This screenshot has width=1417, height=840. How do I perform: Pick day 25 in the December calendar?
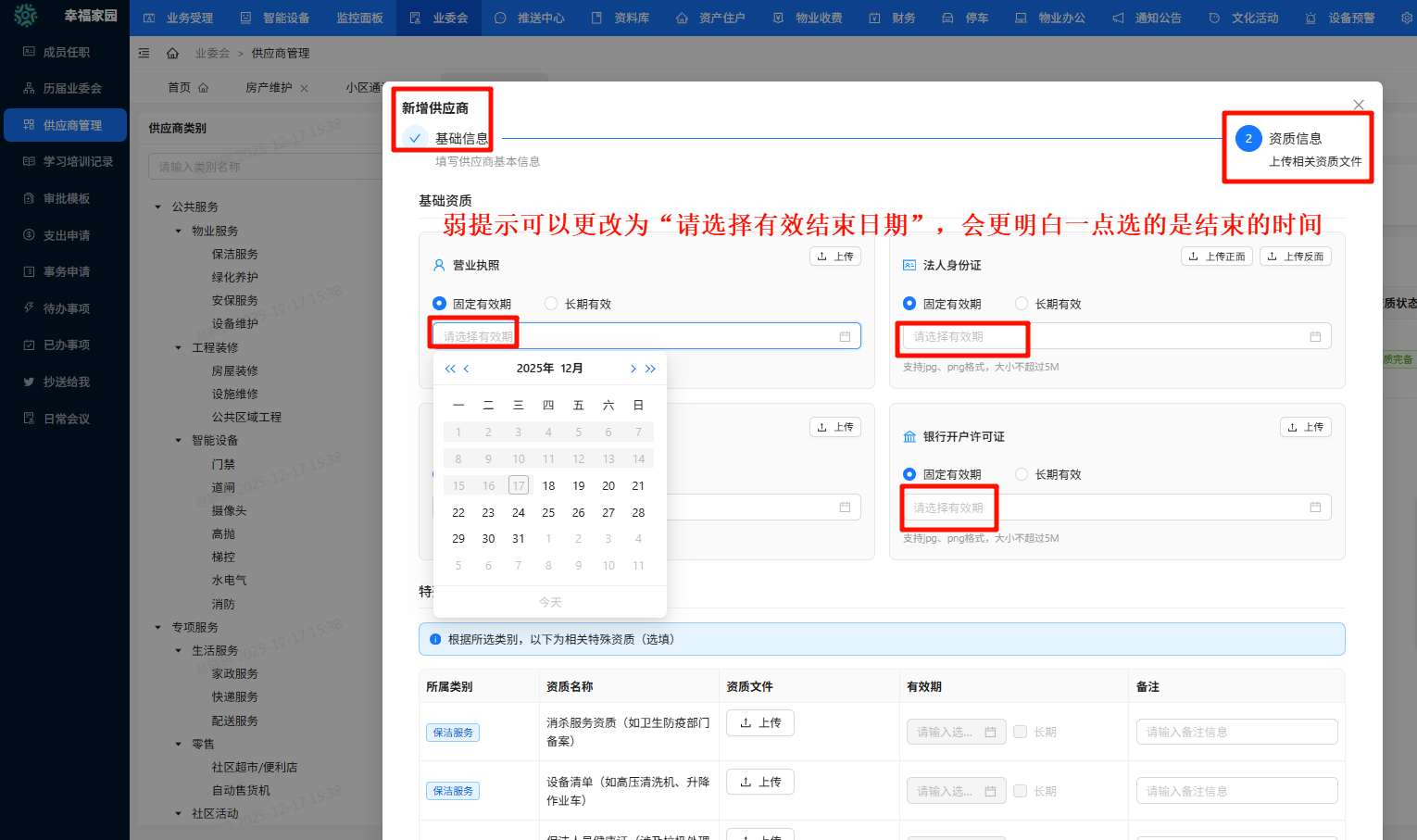pos(548,512)
